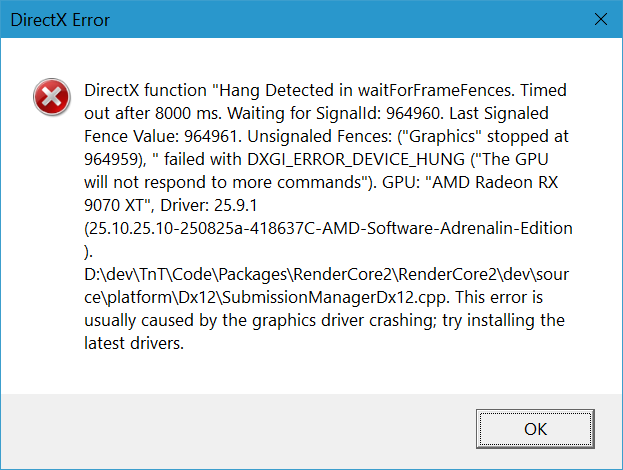
Task: Click the "latest drivers." text
Action: point(134,345)
